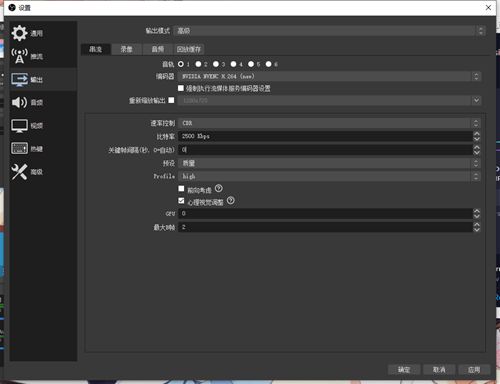This screenshot has width=500, height=384.
Task: Select audio track 2 radio button
Action: pos(198,64)
